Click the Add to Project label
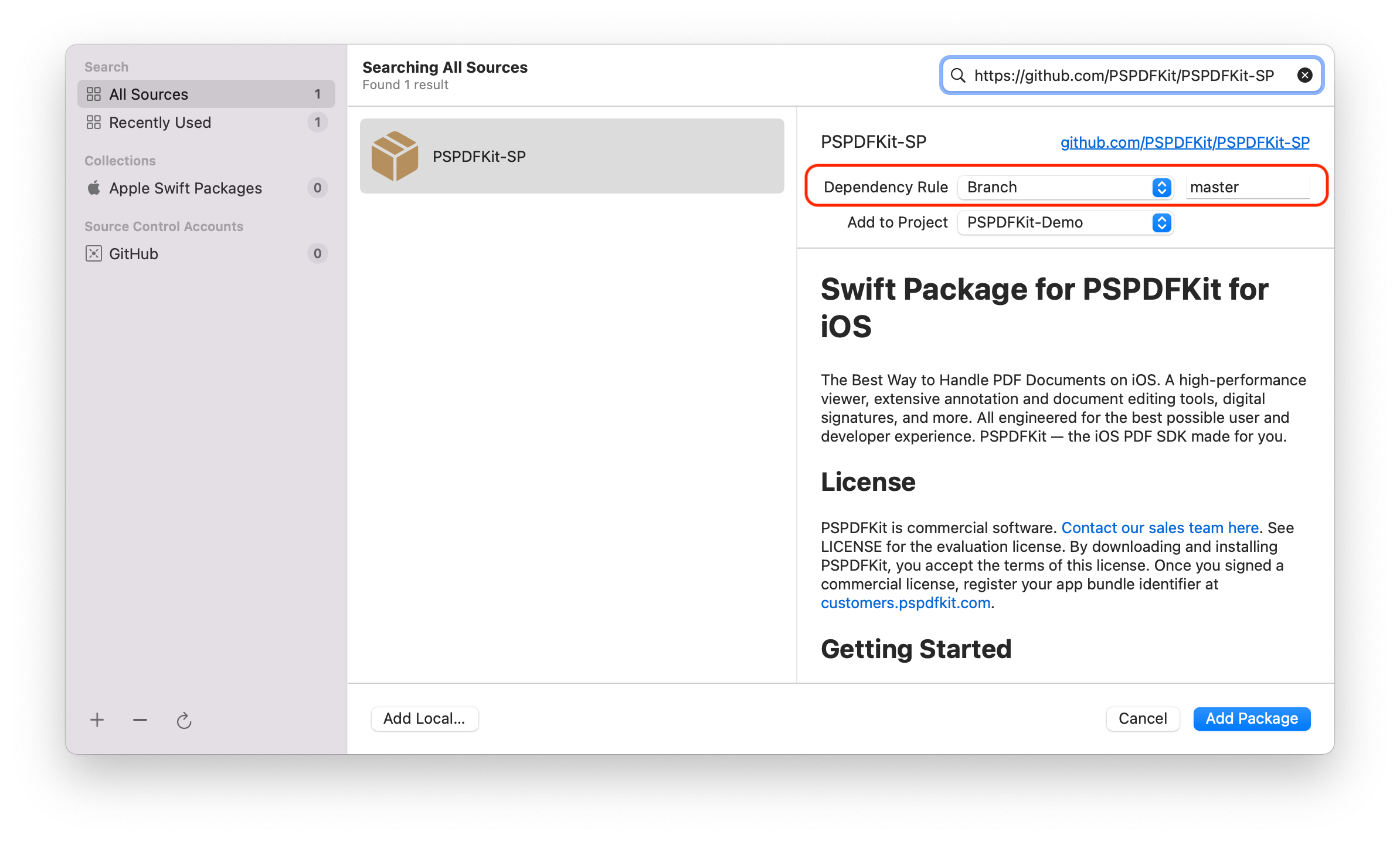This screenshot has height=841, width=1400. [x=897, y=222]
